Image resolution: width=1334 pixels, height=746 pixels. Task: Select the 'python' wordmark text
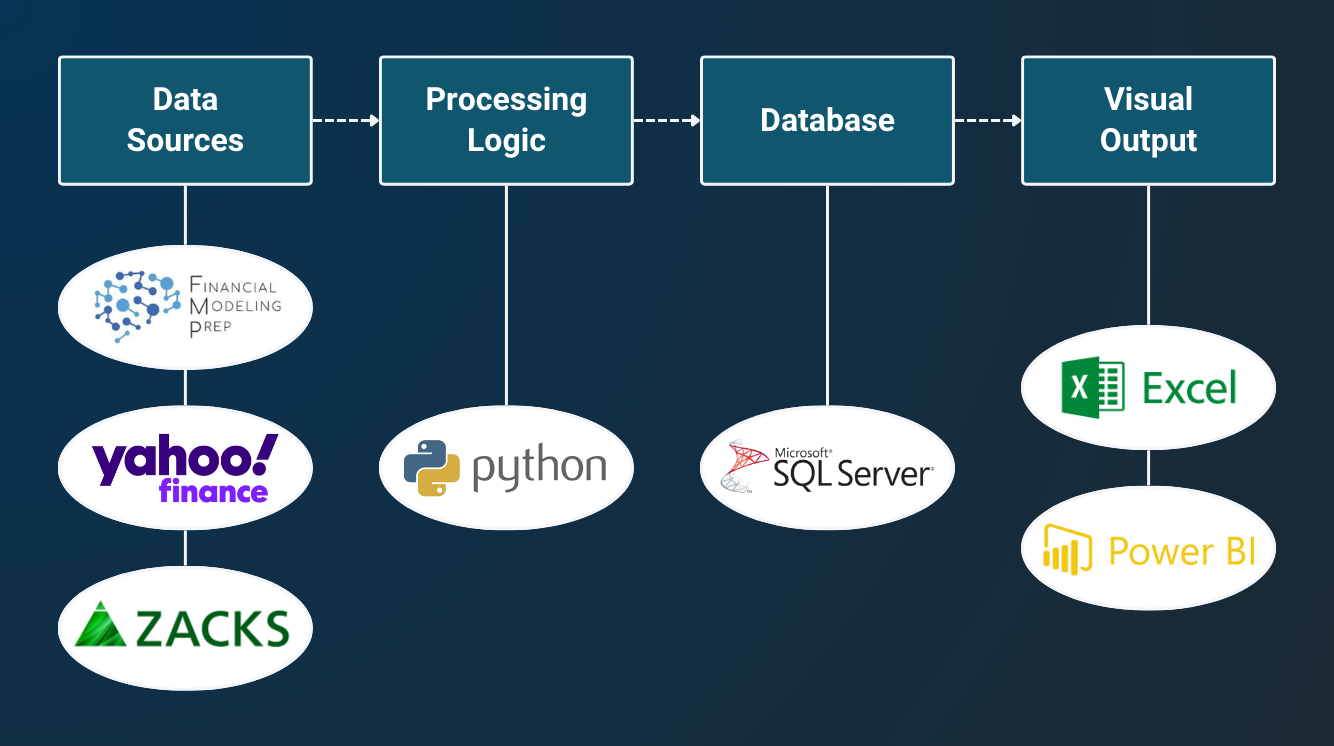(539, 468)
